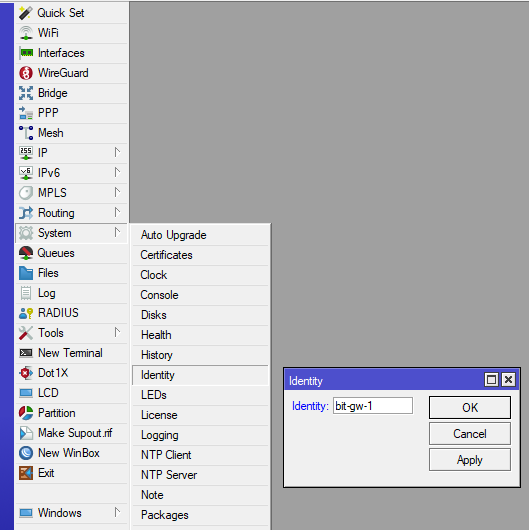Open the New WinBox icon
This screenshot has width=529, height=530.
pyautogui.click(x=26, y=453)
